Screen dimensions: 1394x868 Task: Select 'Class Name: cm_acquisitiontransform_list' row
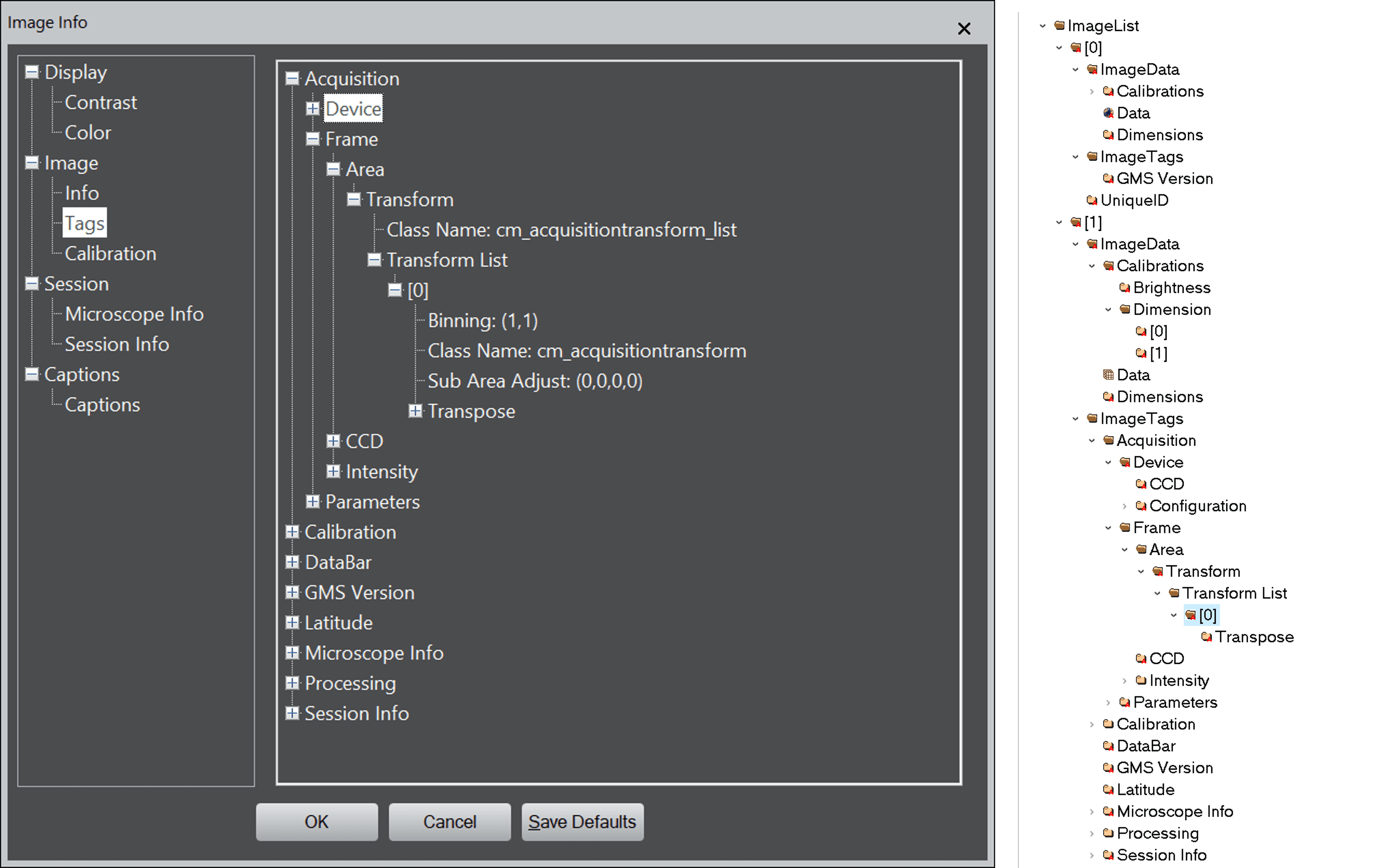pyautogui.click(x=561, y=230)
